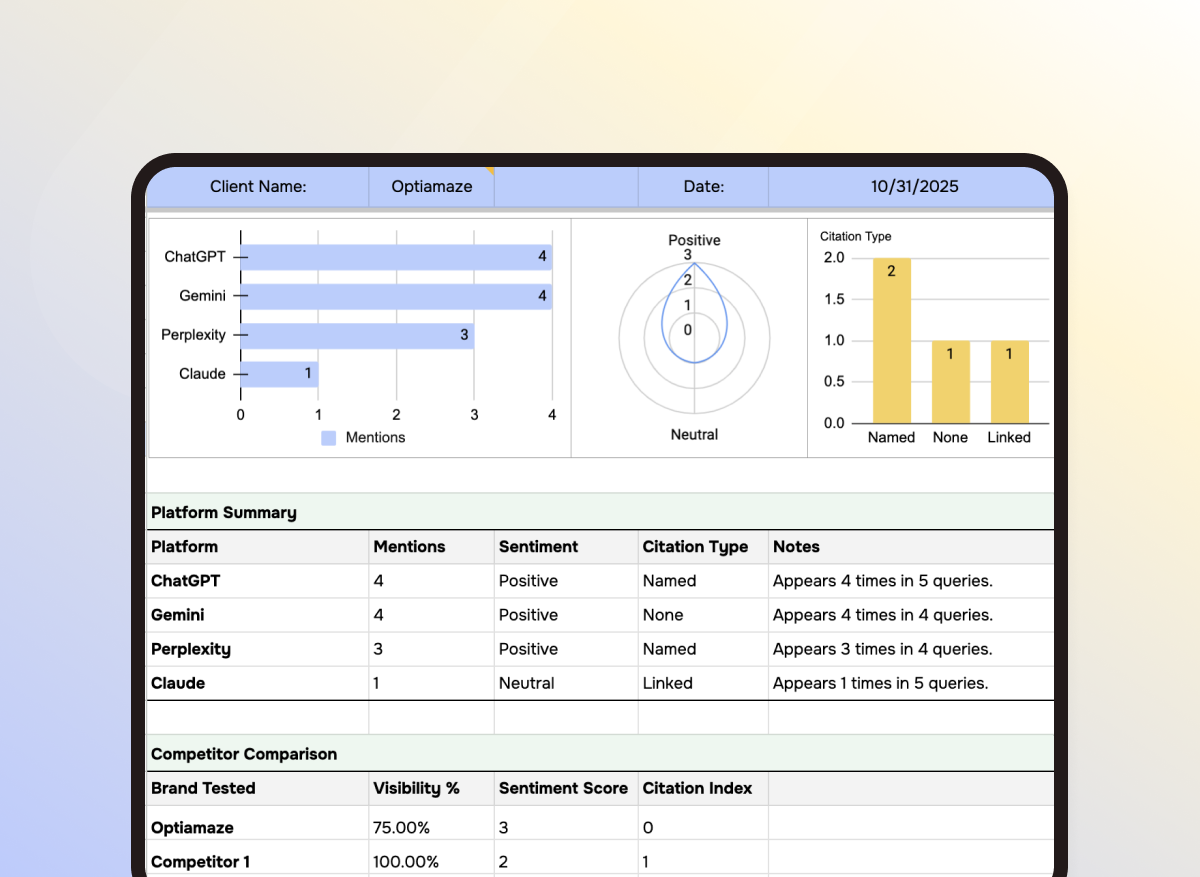Select the Claude bar showing 1 mention
Screen dimensions: 1200x877
coord(279,374)
